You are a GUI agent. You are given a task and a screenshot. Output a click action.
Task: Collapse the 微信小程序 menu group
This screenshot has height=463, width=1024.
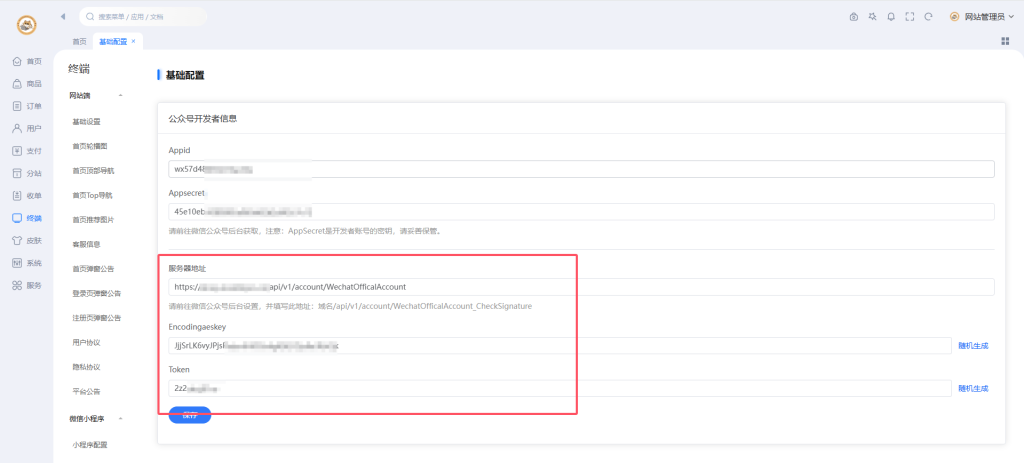pyautogui.click(x=120, y=419)
